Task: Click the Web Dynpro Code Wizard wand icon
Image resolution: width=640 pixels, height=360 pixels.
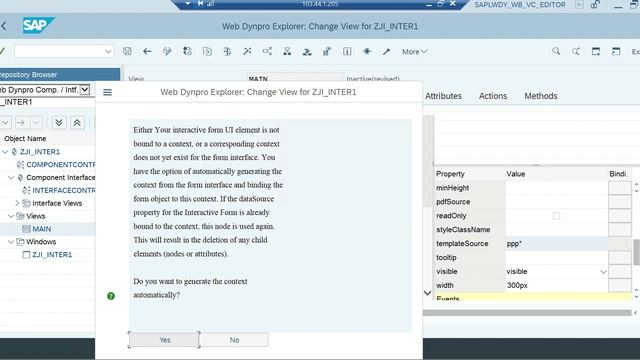Action: pos(387,51)
